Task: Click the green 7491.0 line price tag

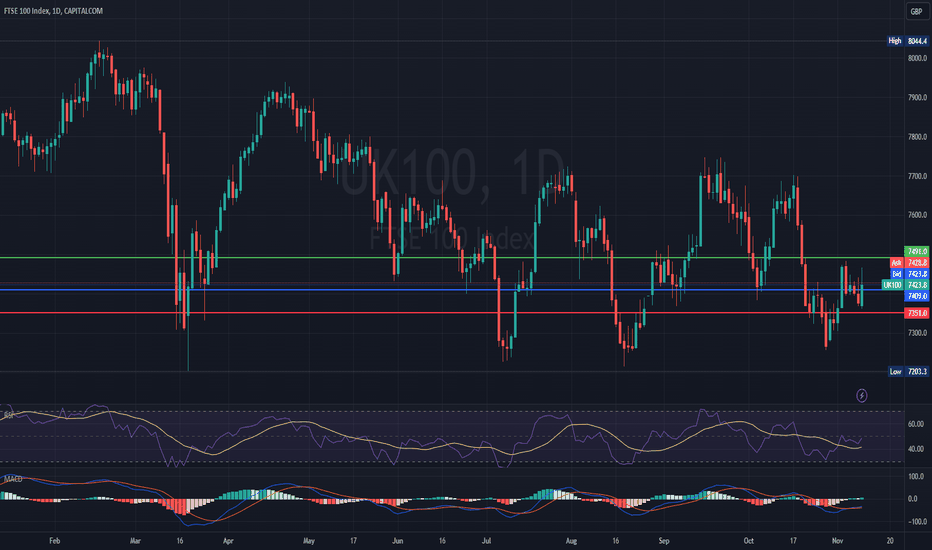Action: click(917, 252)
